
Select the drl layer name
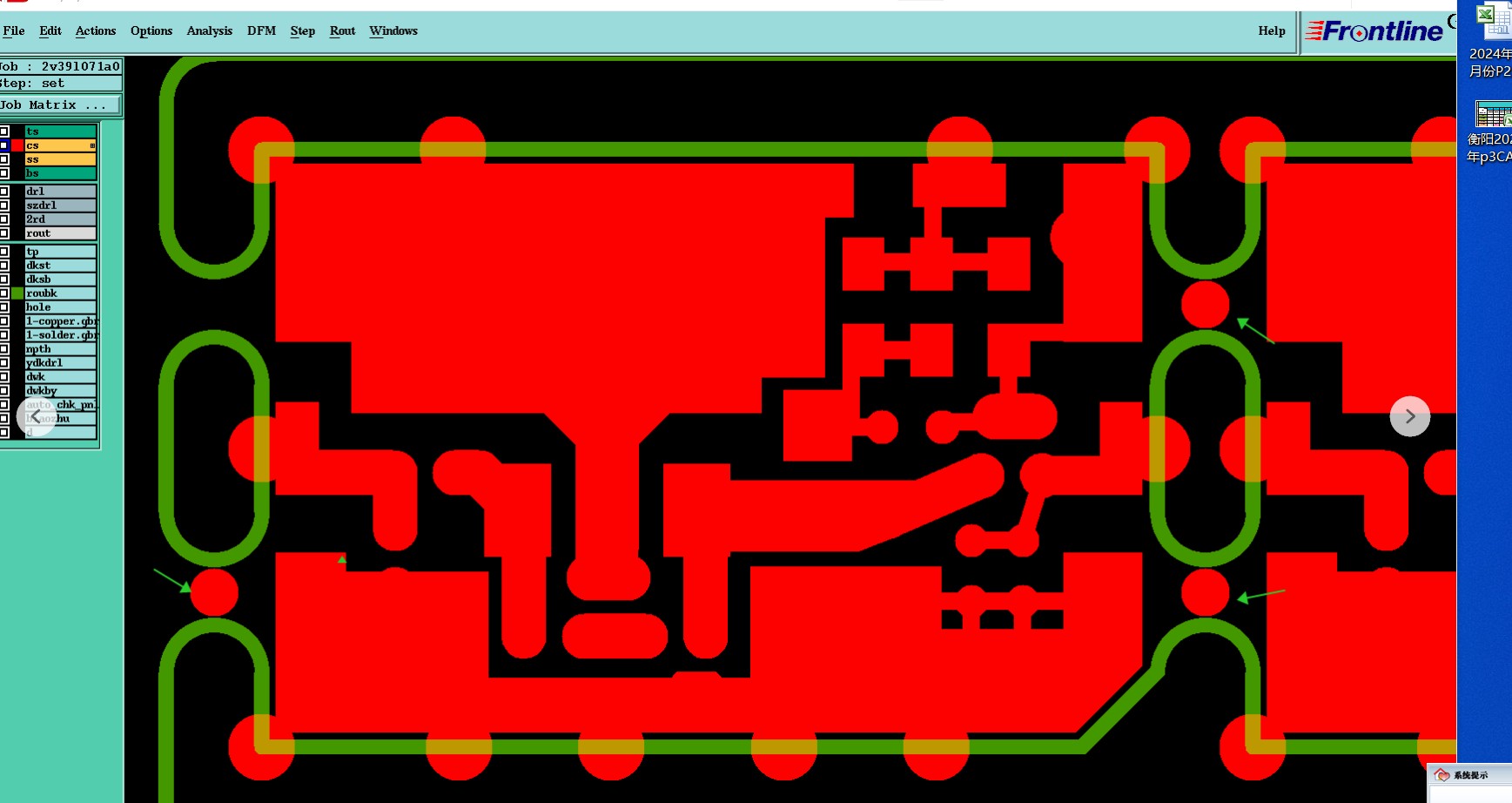(x=61, y=192)
